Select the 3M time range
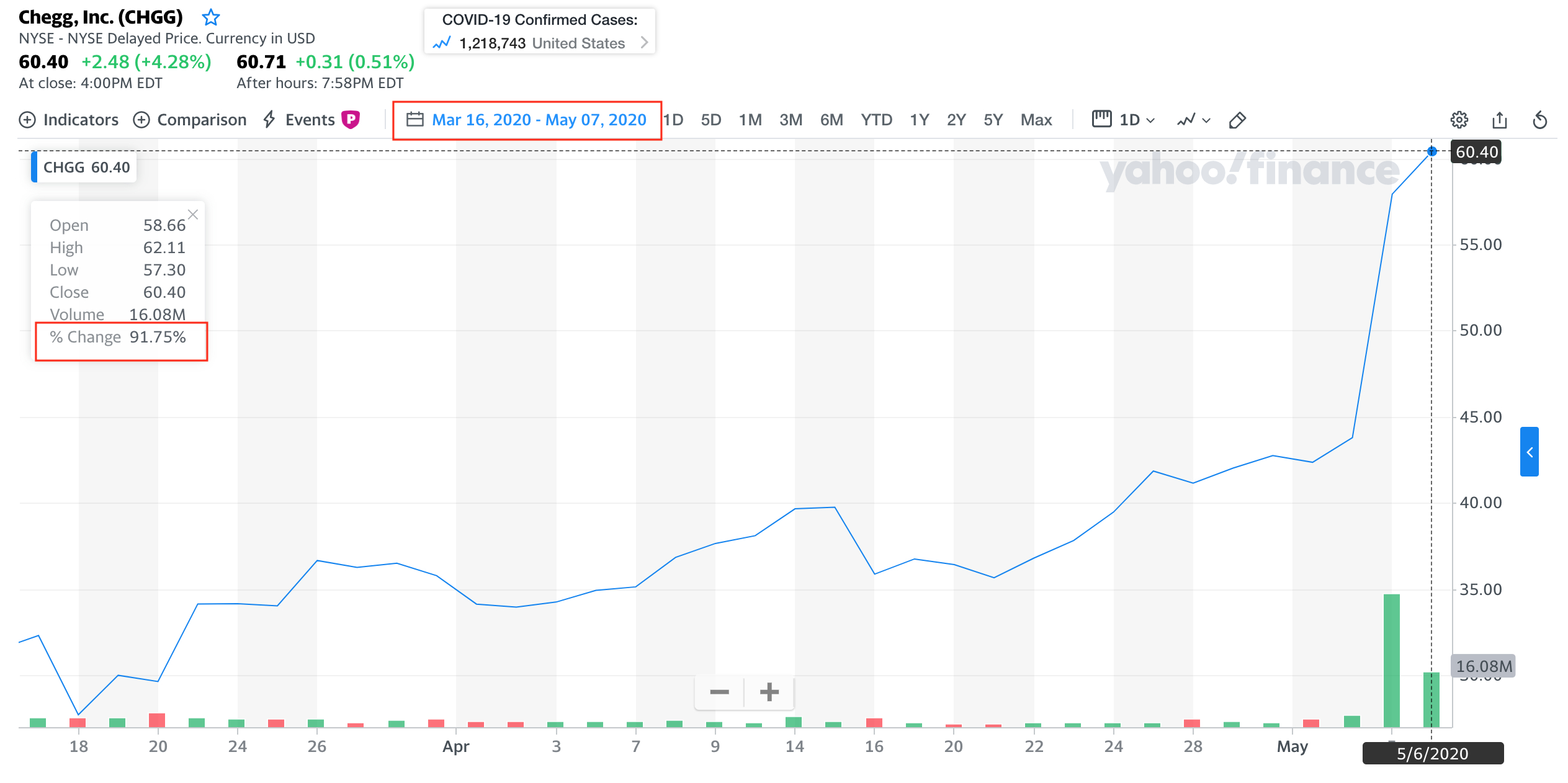1568x783 pixels. [x=791, y=120]
